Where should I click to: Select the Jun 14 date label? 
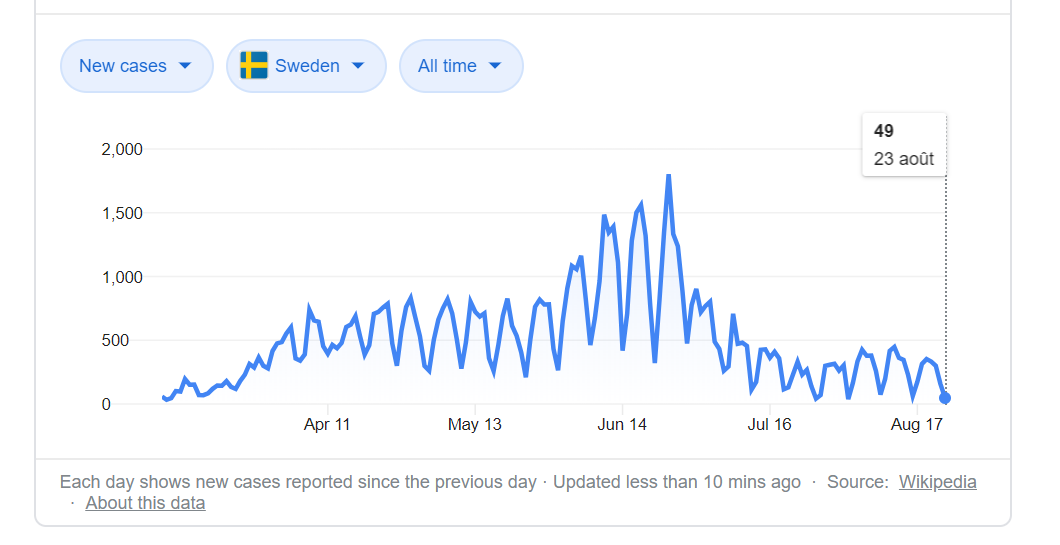click(622, 425)
